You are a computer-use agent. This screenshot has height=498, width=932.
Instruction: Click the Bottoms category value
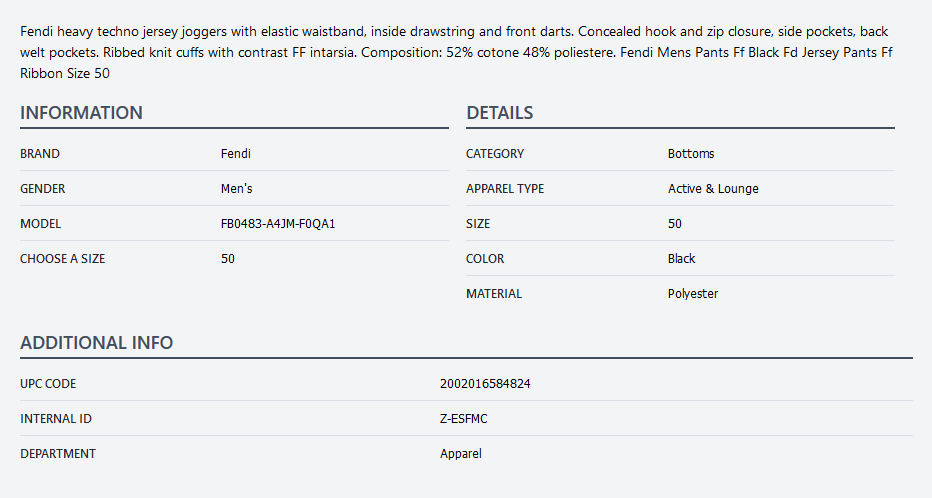pos(691,154)
